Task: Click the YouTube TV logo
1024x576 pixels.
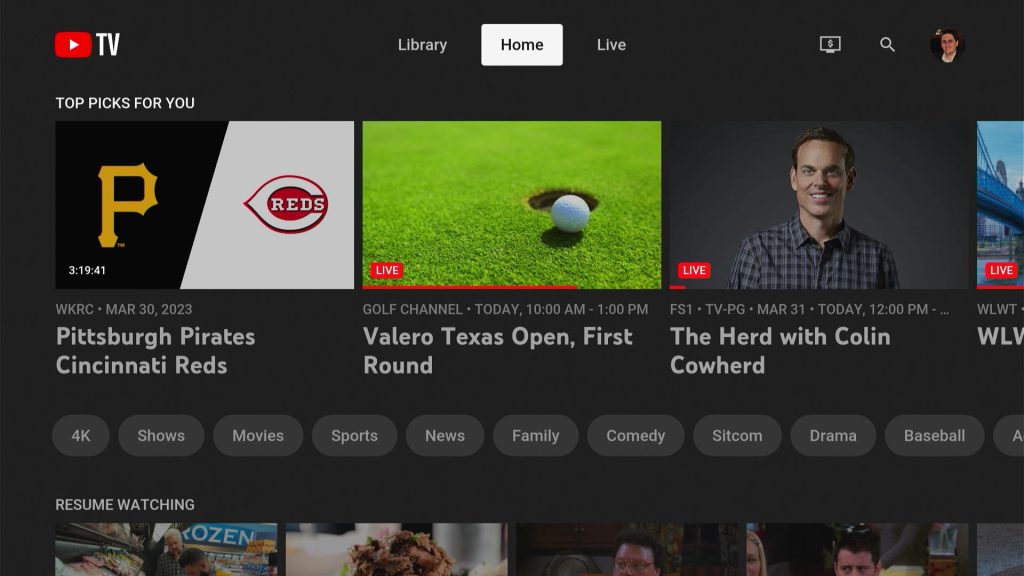Action: click(x=87, y=45)
